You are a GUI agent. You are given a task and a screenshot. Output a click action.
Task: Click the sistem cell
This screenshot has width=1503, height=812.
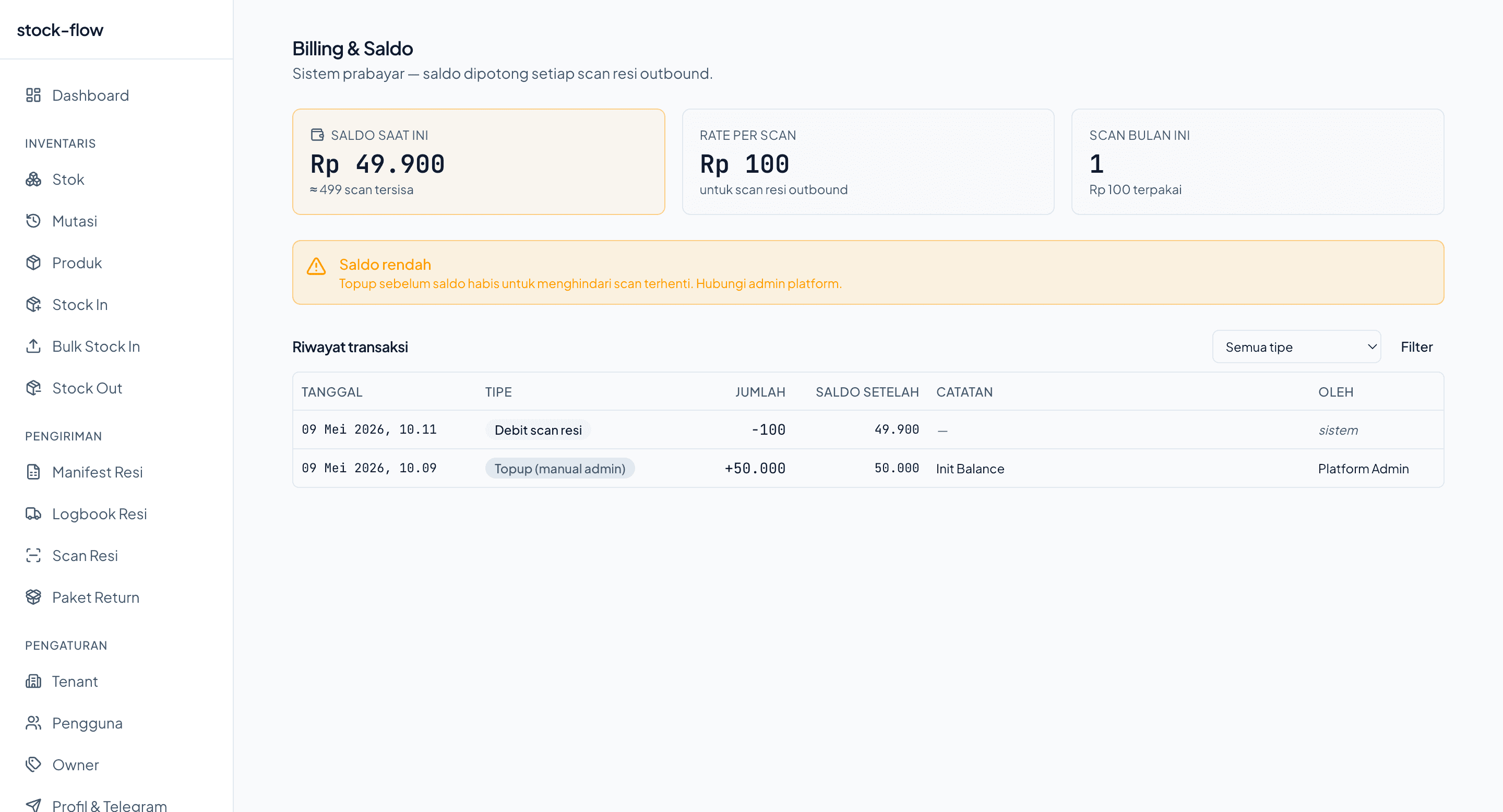[1338, 430]
